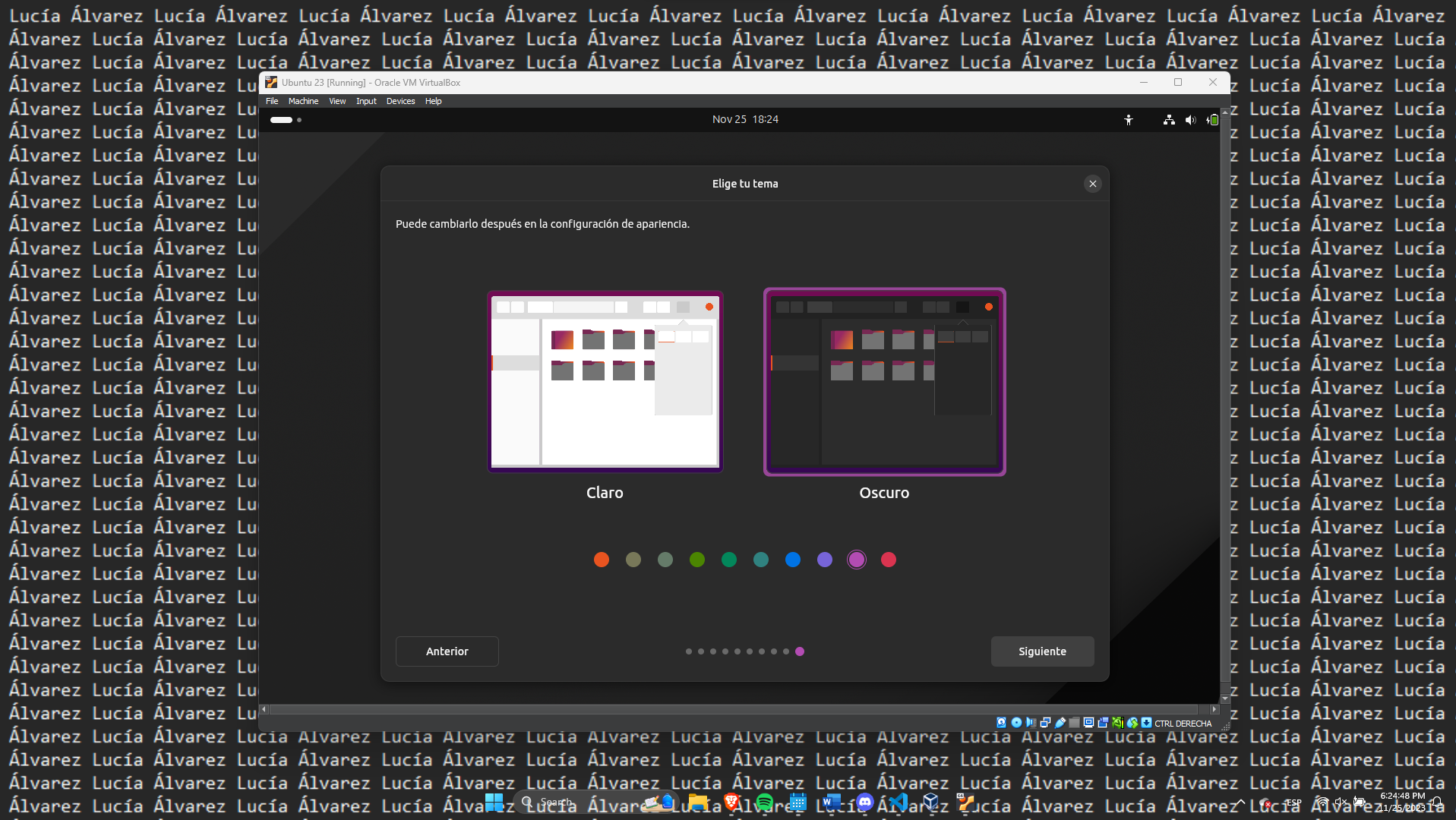Viewport: 1456px width, 820px height.
Task: Click the hard disk activity icon in VirtualBox status bar
Action: [1001, 723]
